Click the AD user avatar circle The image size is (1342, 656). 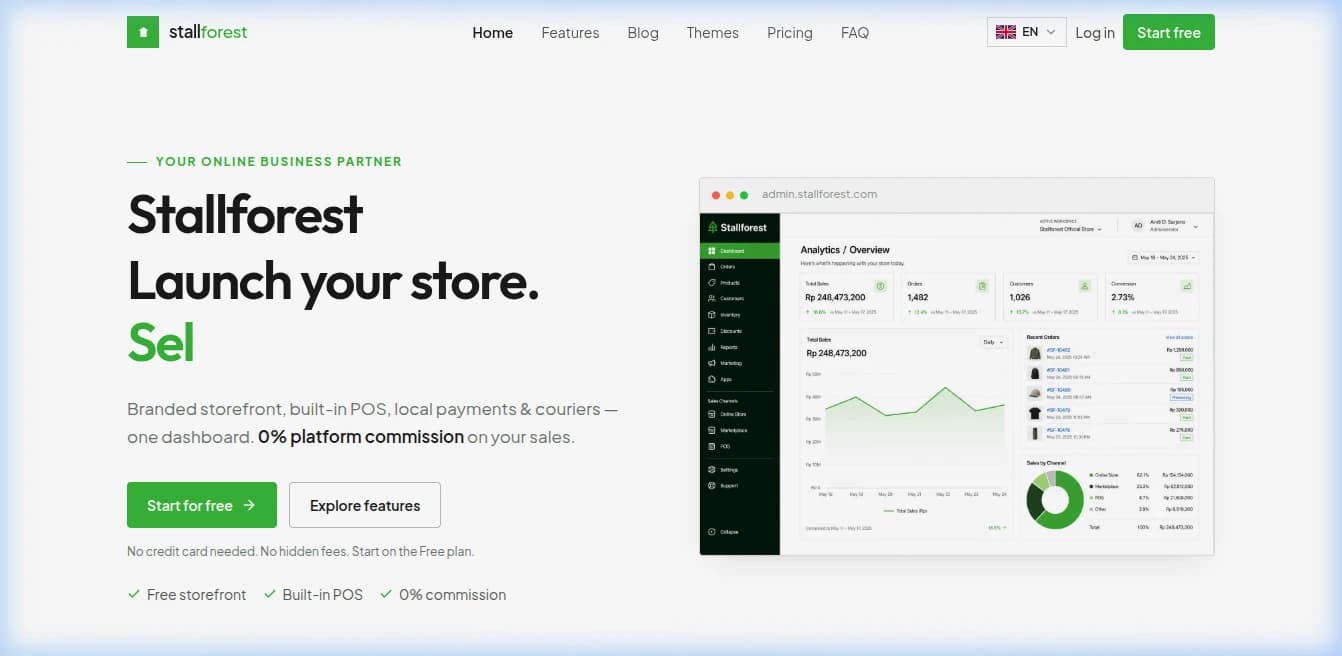pyautogui.click(x=1138, y=226)
